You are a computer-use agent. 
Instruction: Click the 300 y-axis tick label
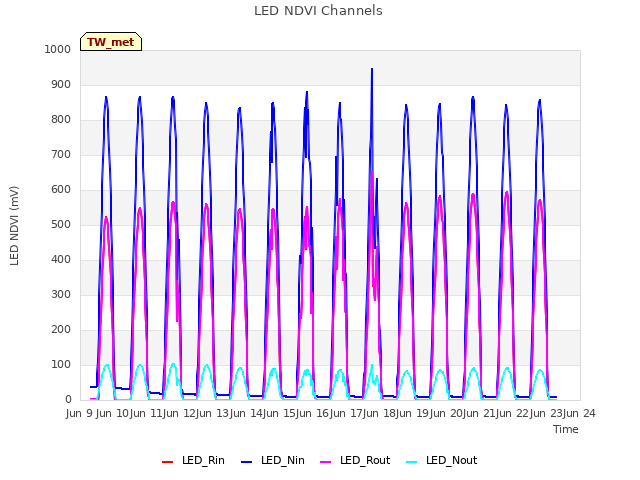(x=61, y=294)
